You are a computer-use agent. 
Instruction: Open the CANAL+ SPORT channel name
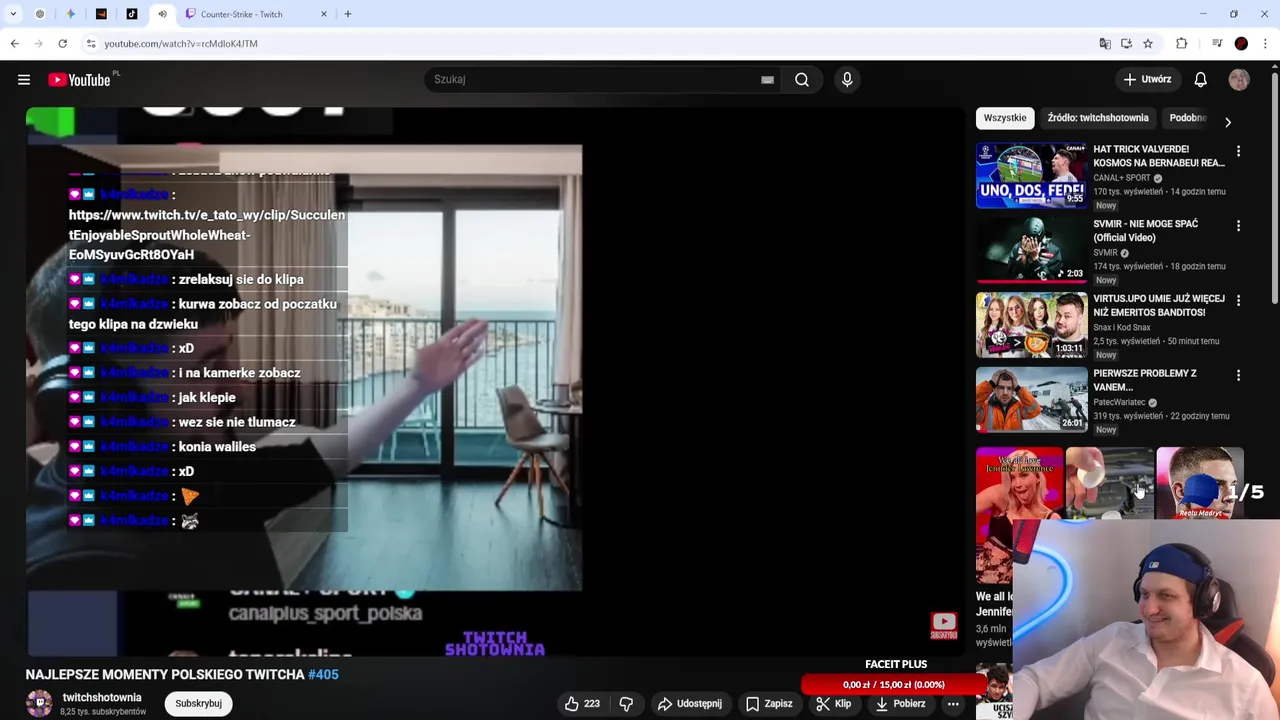(x=1122, y=178)
